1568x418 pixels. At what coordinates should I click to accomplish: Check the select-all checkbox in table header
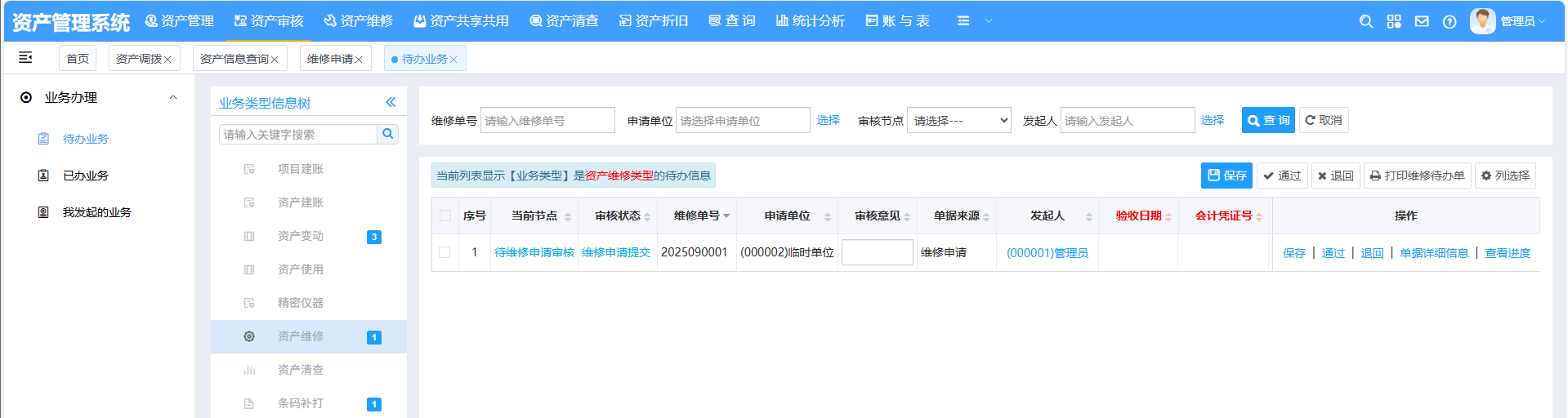pos(445,216)
